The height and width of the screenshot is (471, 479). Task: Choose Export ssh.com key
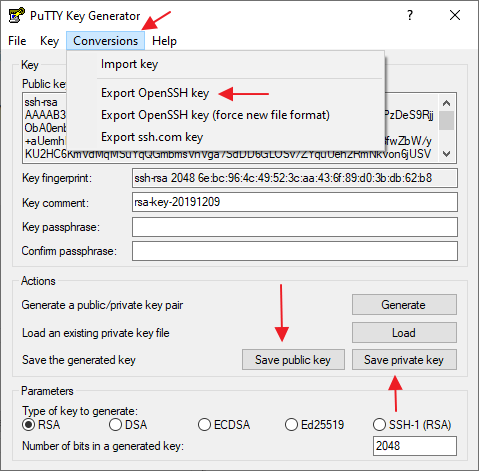tap(152, 137)
